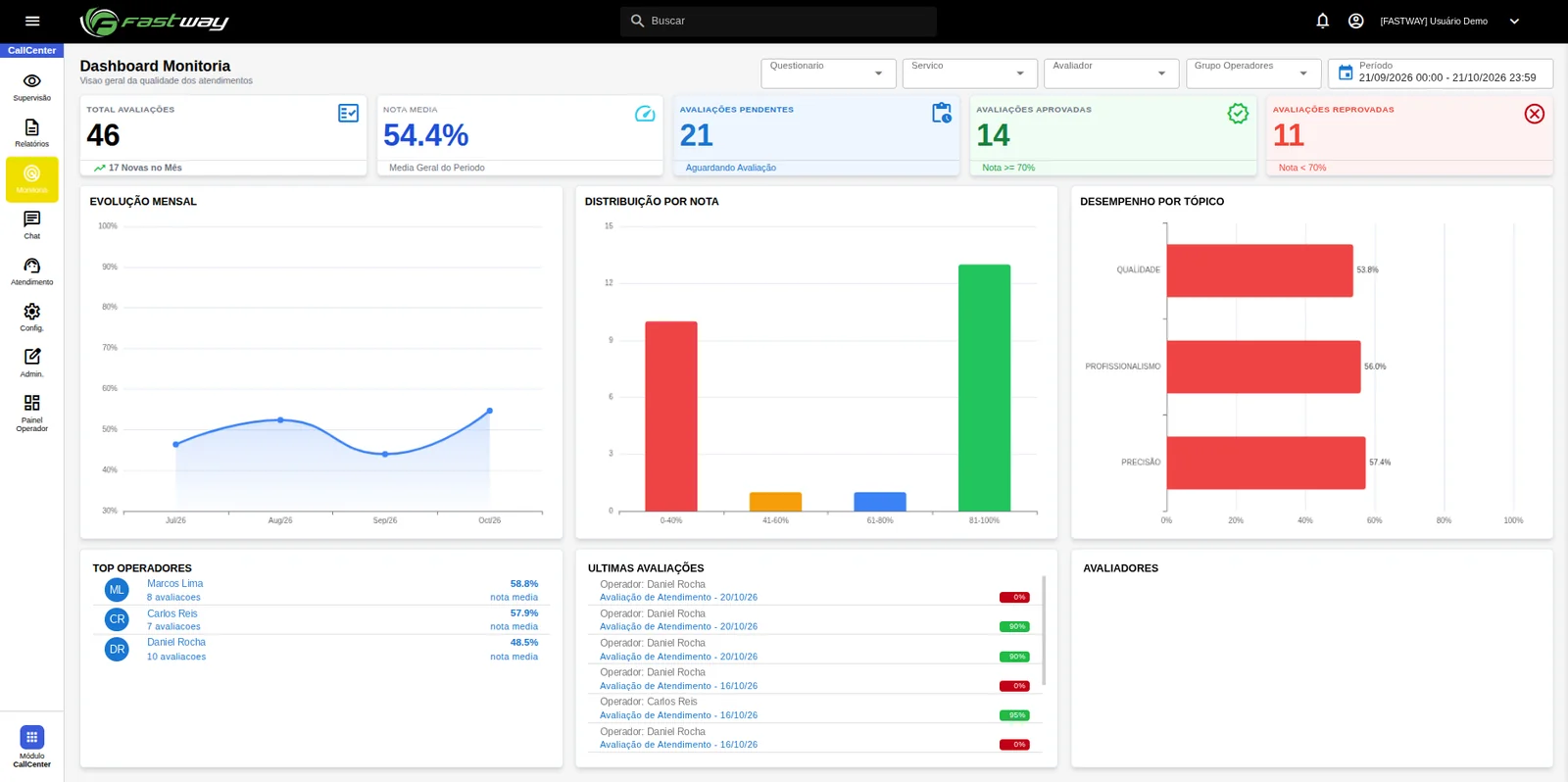Click the Avaliações Pendentes clipboard icon

[942, 114]
